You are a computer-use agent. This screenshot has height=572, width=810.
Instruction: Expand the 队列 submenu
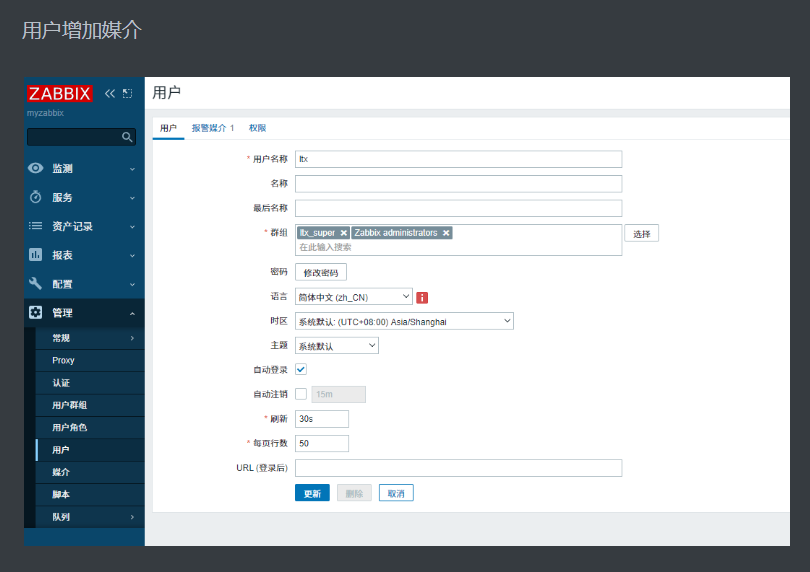pyautogui.click(x=132, y=517)
